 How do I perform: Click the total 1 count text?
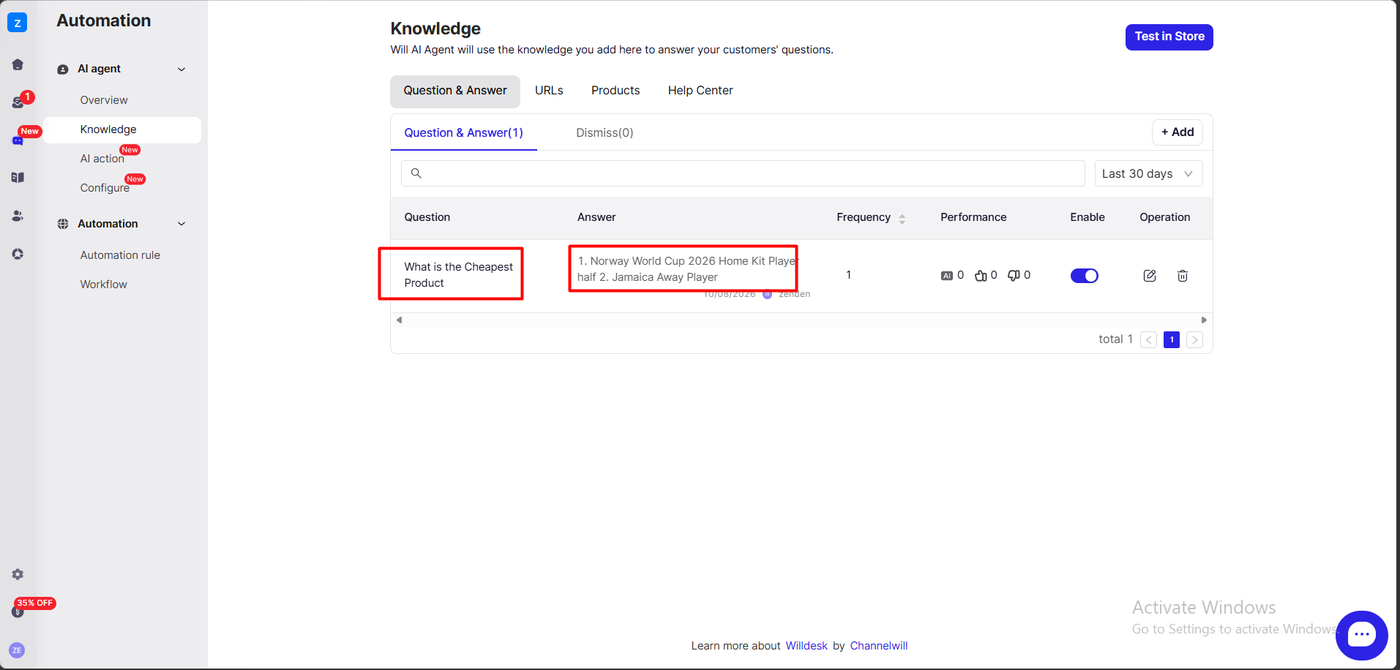[1116, 340]
